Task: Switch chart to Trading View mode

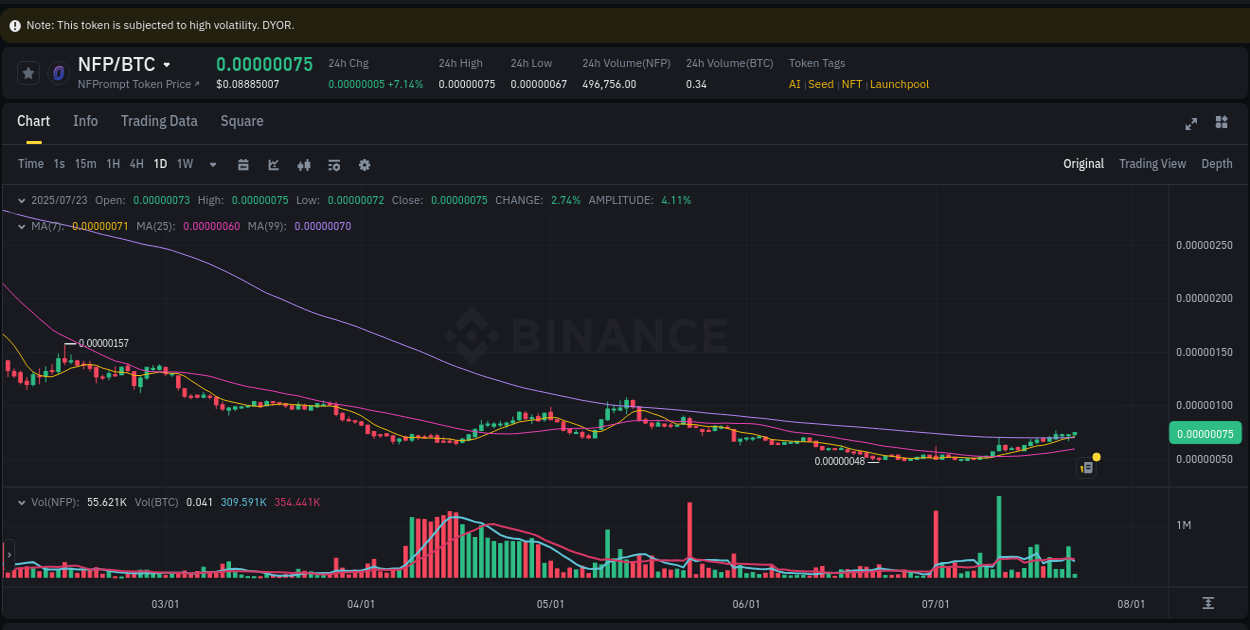Action: (x=1152, y=164)
